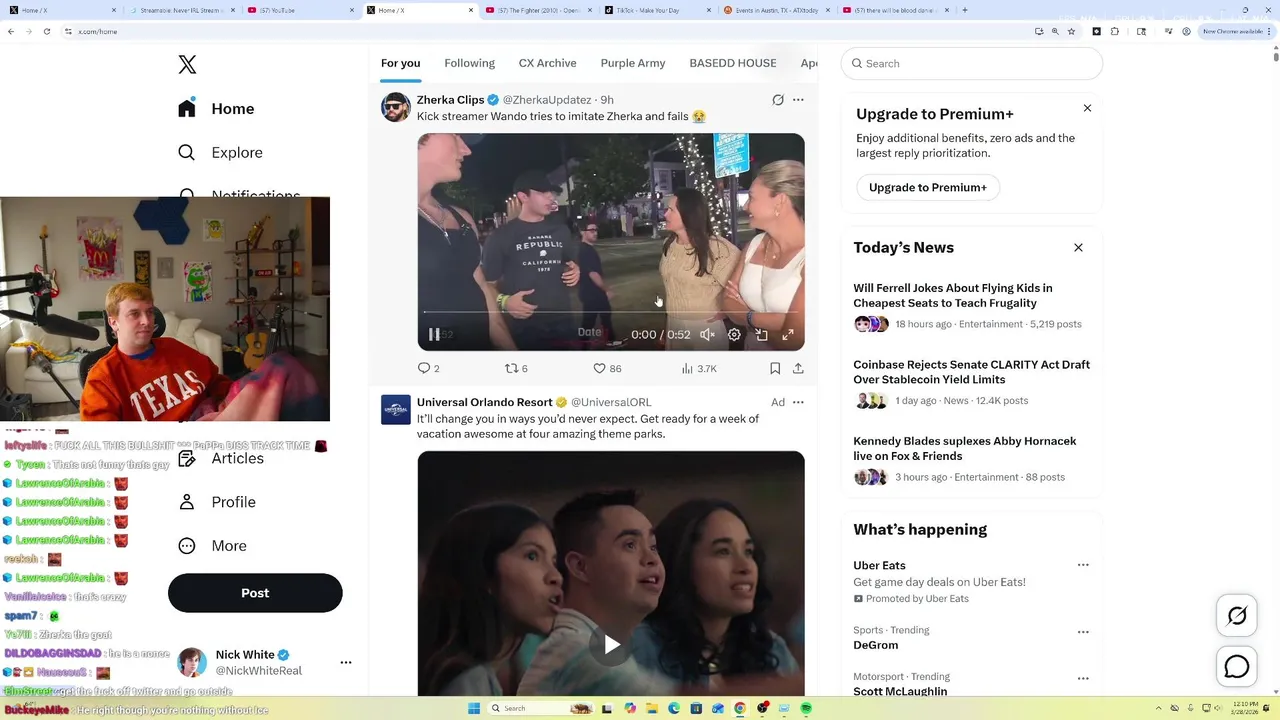Repost the Zerka Clips post
The width and height of the screenshot is (1280, 720).
point(516,368)
